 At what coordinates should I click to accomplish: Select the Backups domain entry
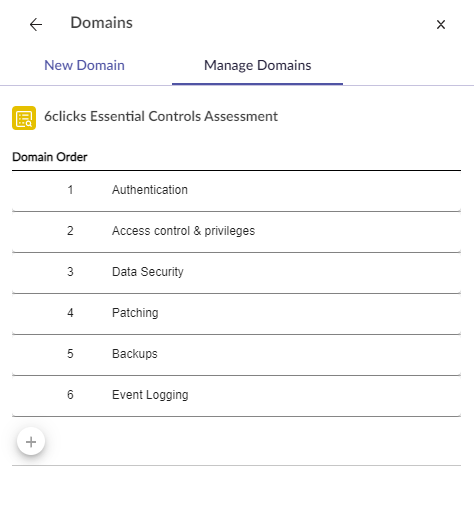pos(236,355)
